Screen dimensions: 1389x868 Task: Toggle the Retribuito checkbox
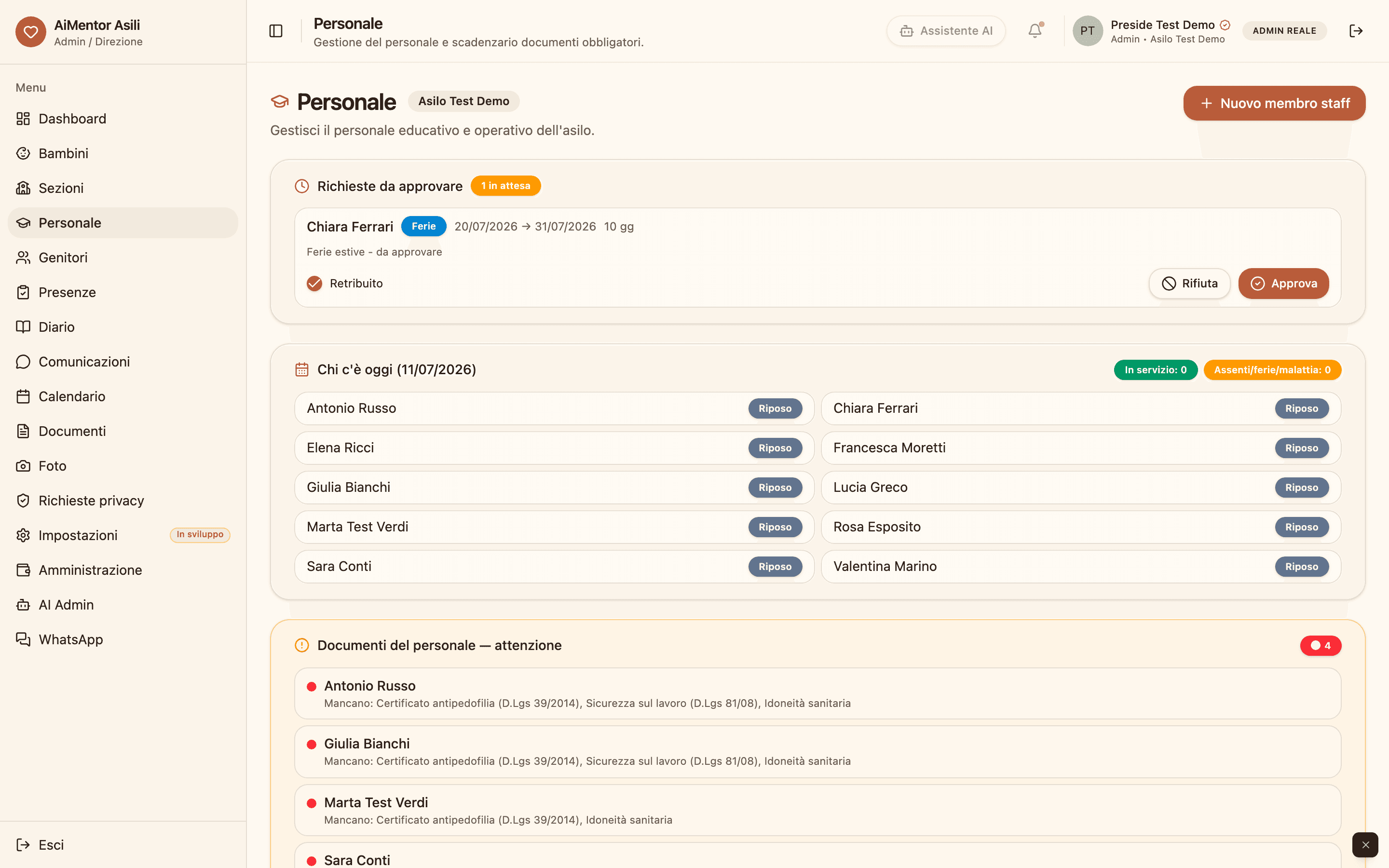pos(314,284)
